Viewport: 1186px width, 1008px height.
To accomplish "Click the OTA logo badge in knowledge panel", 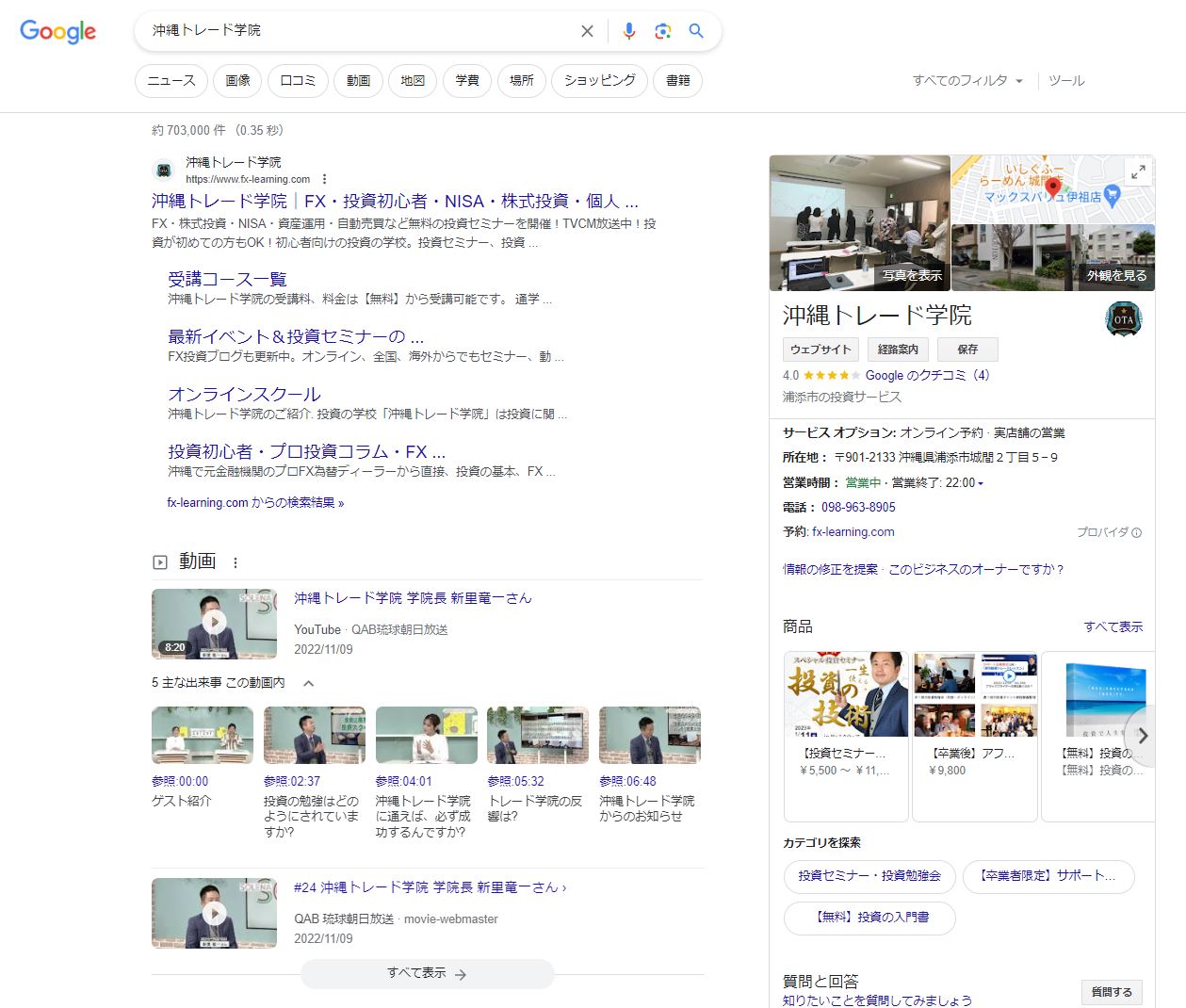I will 1124,319.
